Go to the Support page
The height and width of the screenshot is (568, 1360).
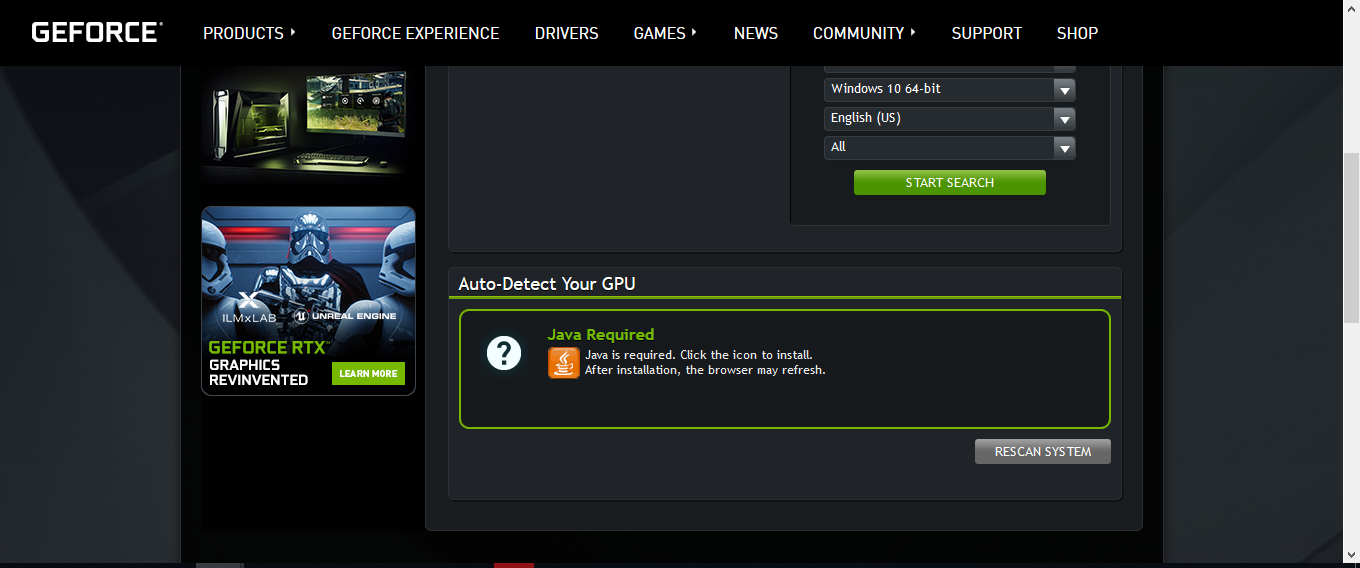pyautogui.click(x=986, y=33)
